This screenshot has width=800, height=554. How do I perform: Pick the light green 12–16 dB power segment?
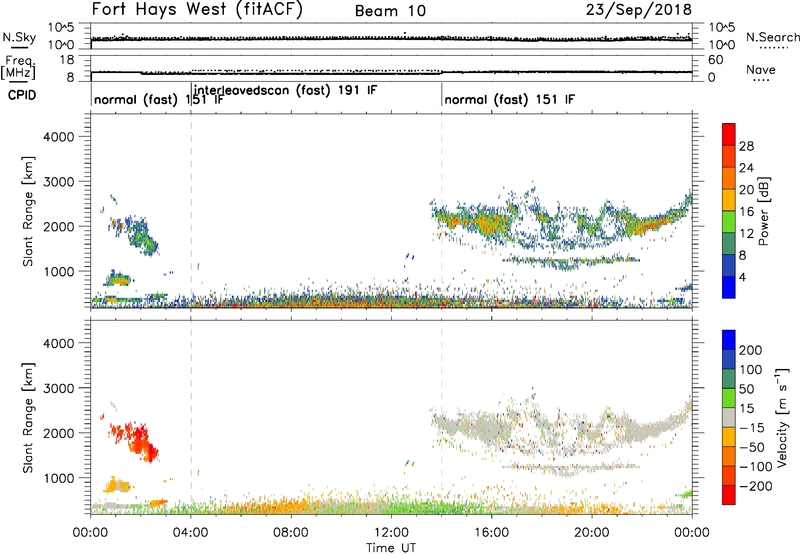(x=729, y=222)
